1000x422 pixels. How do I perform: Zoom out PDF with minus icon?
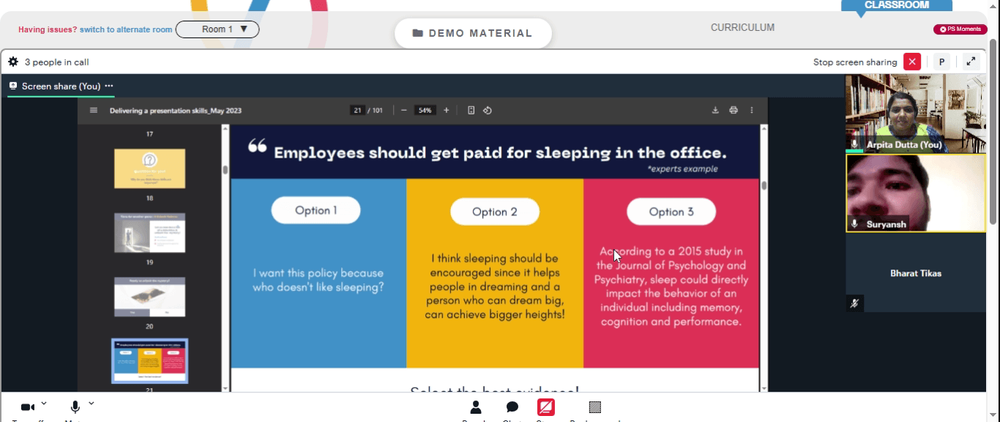pos(404,110)
